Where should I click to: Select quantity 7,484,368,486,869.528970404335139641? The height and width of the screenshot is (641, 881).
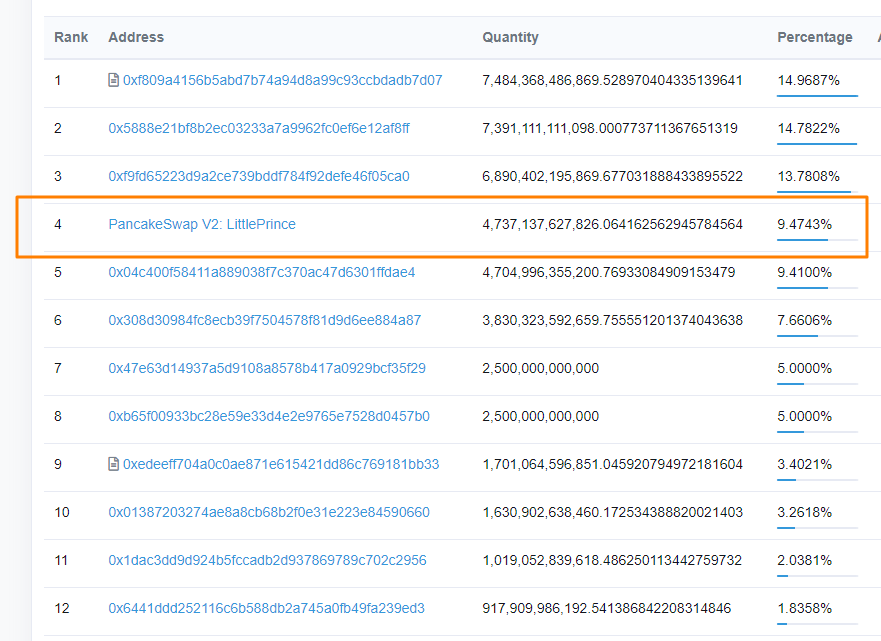(612, 80)
